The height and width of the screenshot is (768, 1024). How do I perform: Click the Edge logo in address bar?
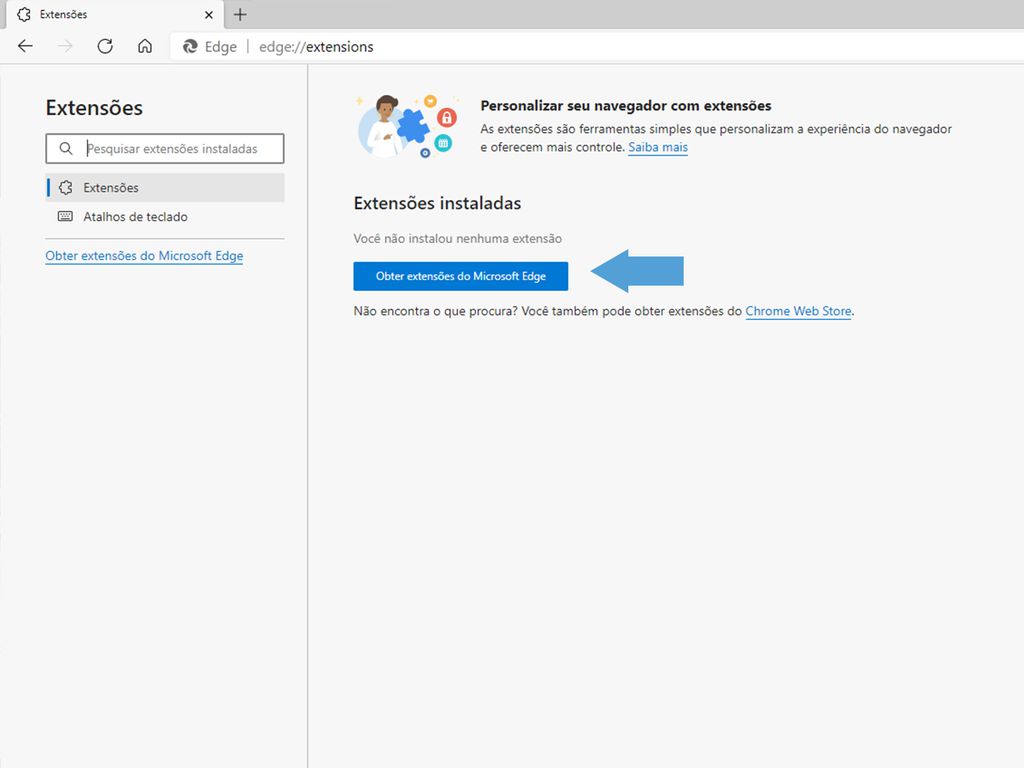click(190, 46)
